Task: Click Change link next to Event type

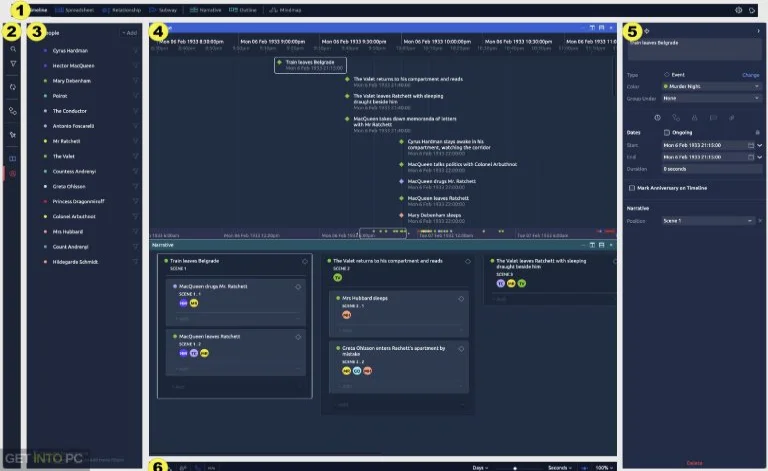Action: pyautogui.click(x=750, y=75)
